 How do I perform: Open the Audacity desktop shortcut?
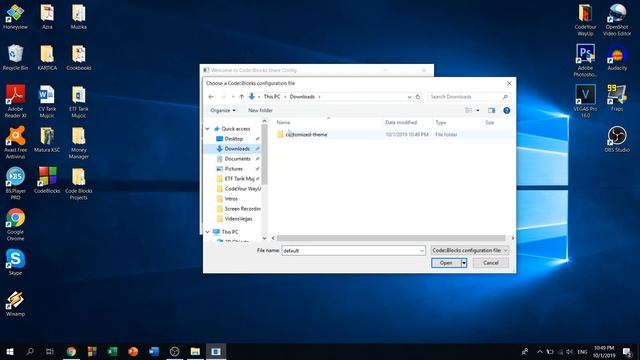(x=617, y=57)
